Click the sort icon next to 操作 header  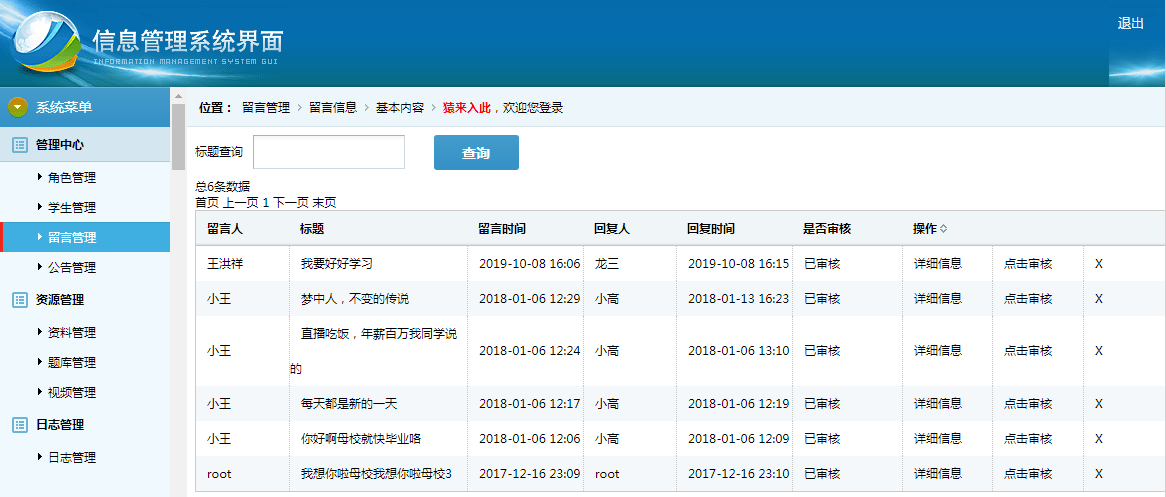pos(943,229)
